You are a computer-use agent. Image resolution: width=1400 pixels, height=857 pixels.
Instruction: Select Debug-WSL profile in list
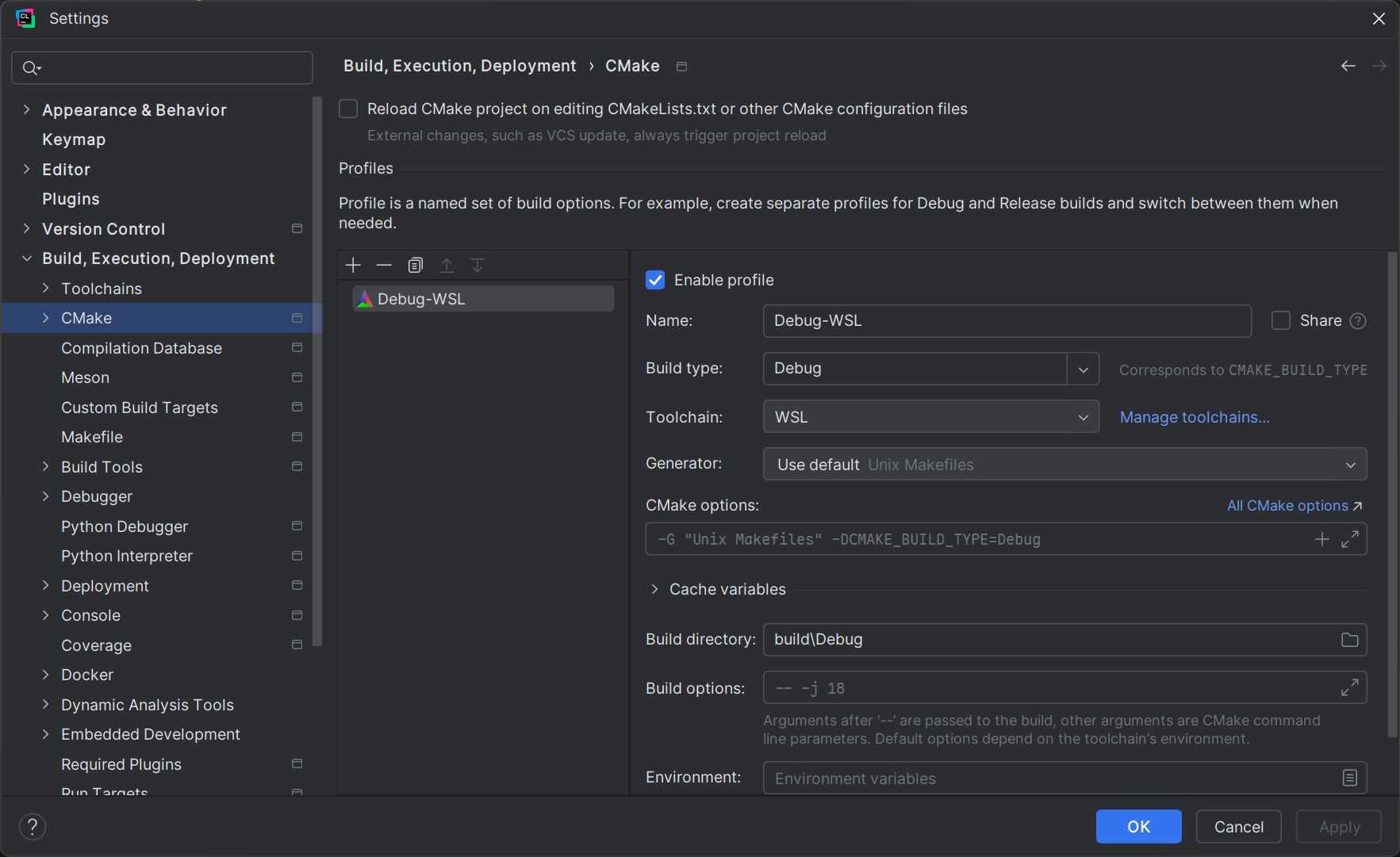click(483, 299)
